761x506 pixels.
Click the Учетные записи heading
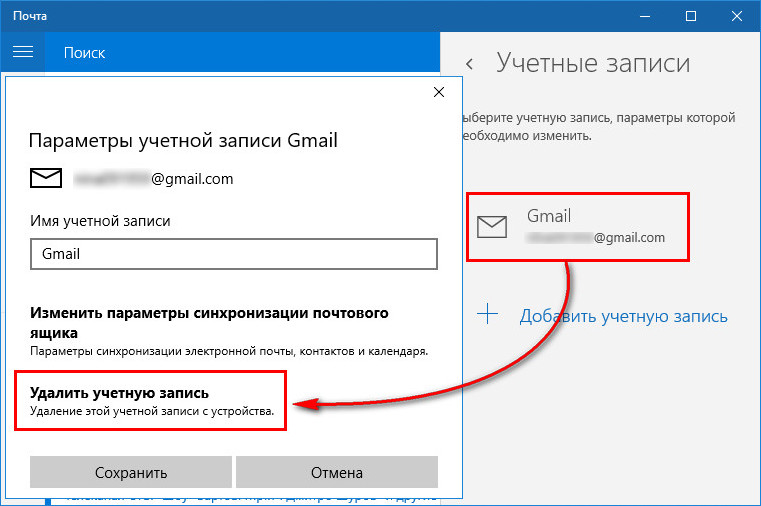pyautogui.click(x=593, y=64)
